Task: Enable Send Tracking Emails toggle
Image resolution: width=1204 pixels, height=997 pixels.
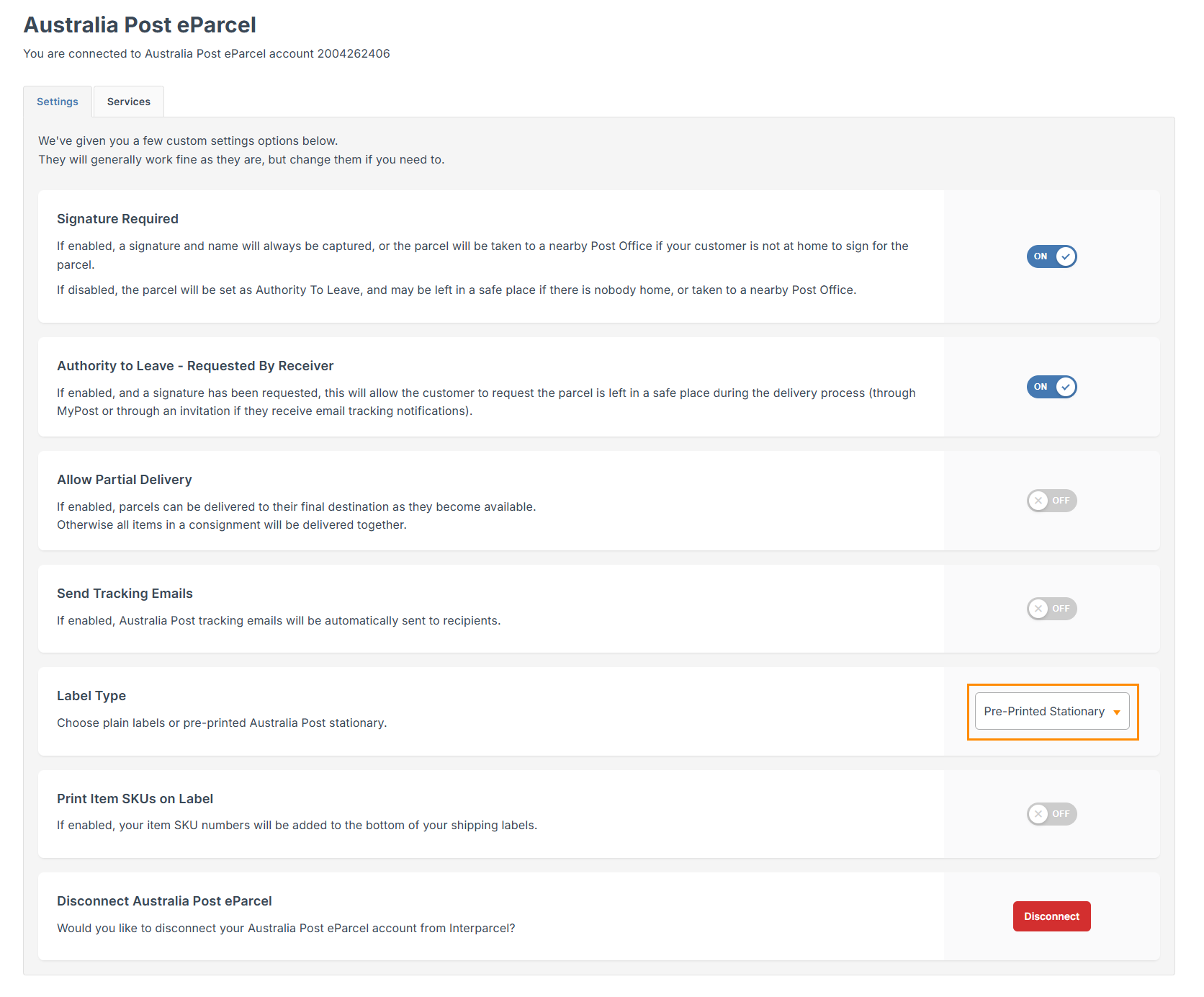Action: 1051,609
